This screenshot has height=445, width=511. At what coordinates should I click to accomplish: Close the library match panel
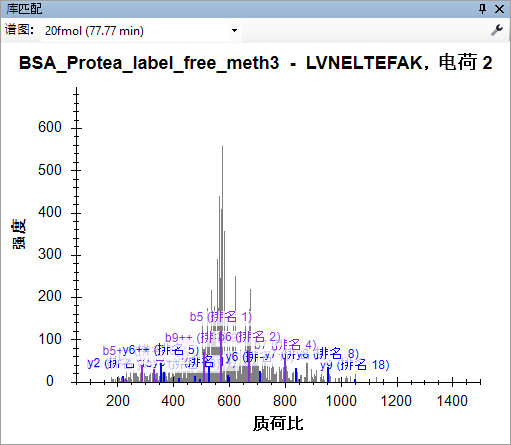[499, 9]
